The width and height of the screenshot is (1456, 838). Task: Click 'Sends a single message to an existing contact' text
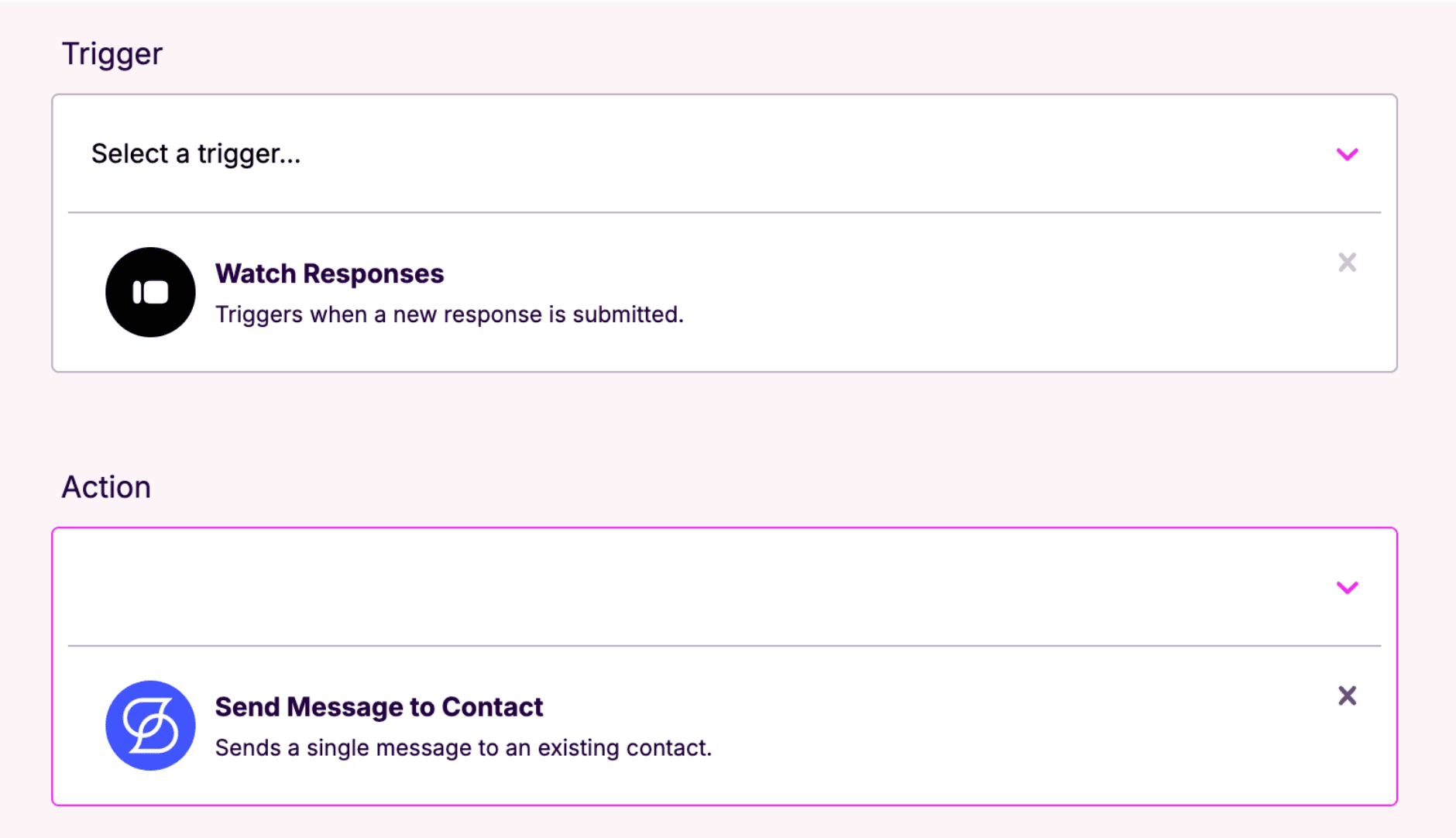tap(463, 748)
